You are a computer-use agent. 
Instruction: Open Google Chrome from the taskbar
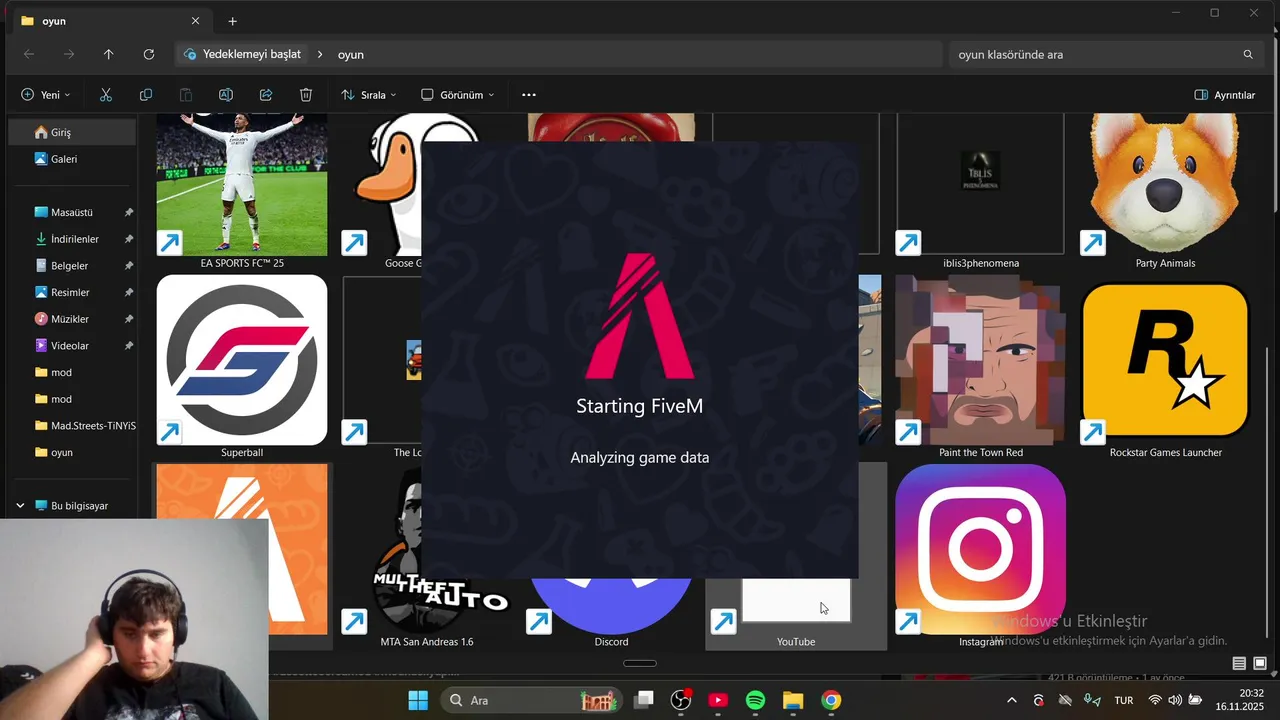click(831, 700)
